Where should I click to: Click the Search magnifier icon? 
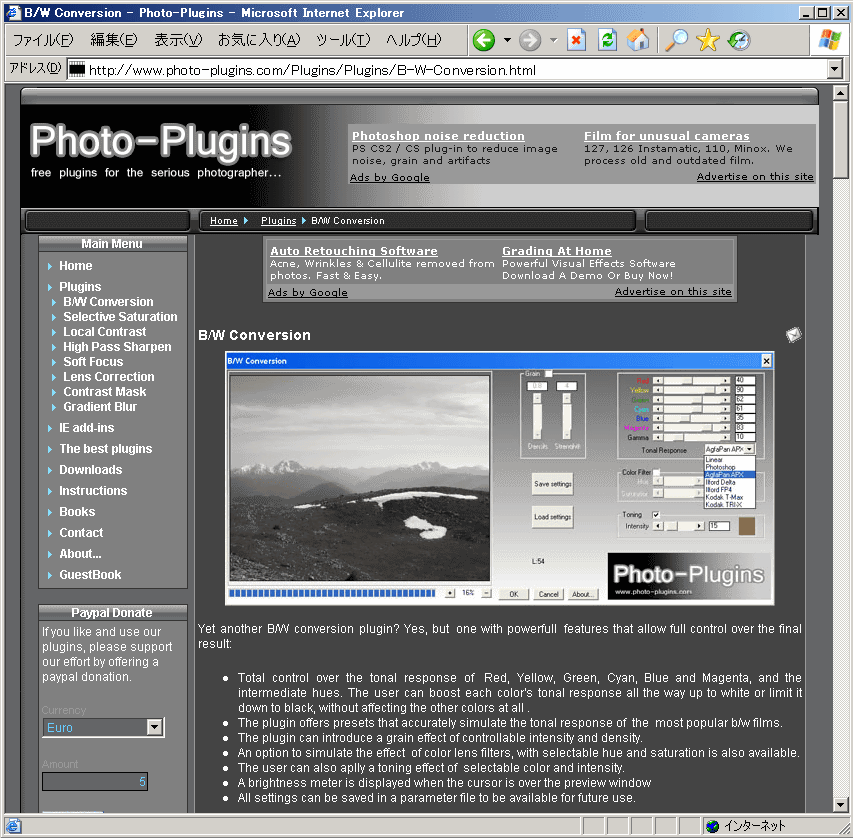676,40
